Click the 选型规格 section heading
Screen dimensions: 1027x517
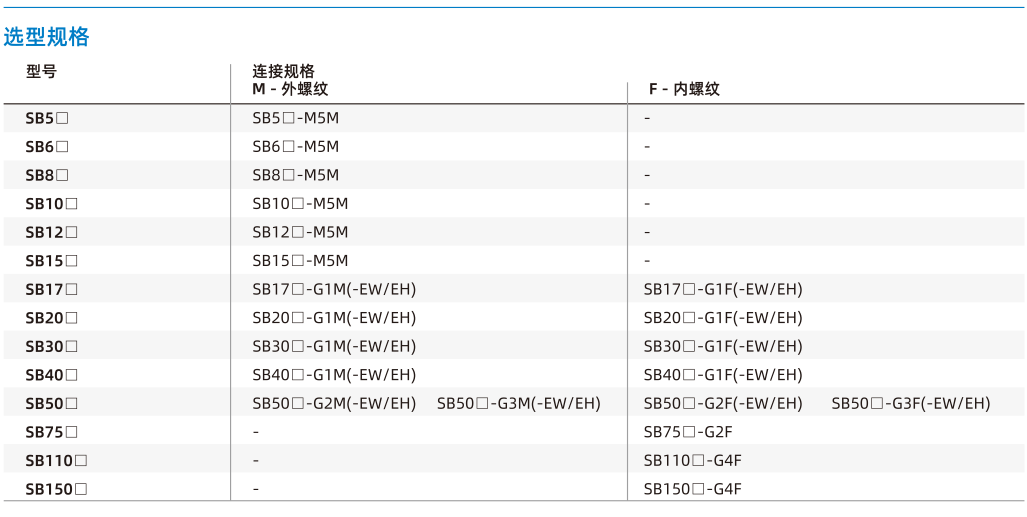click(x=46, y=37)
